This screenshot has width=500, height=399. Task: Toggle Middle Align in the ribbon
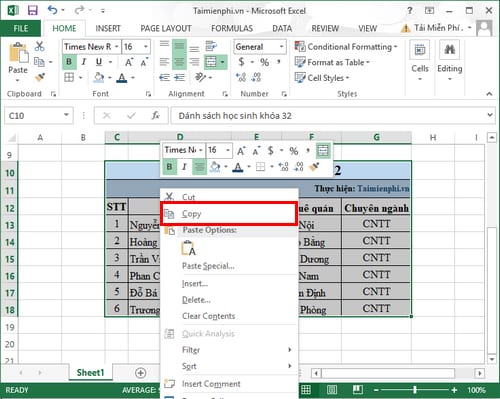tap(179, 46)
